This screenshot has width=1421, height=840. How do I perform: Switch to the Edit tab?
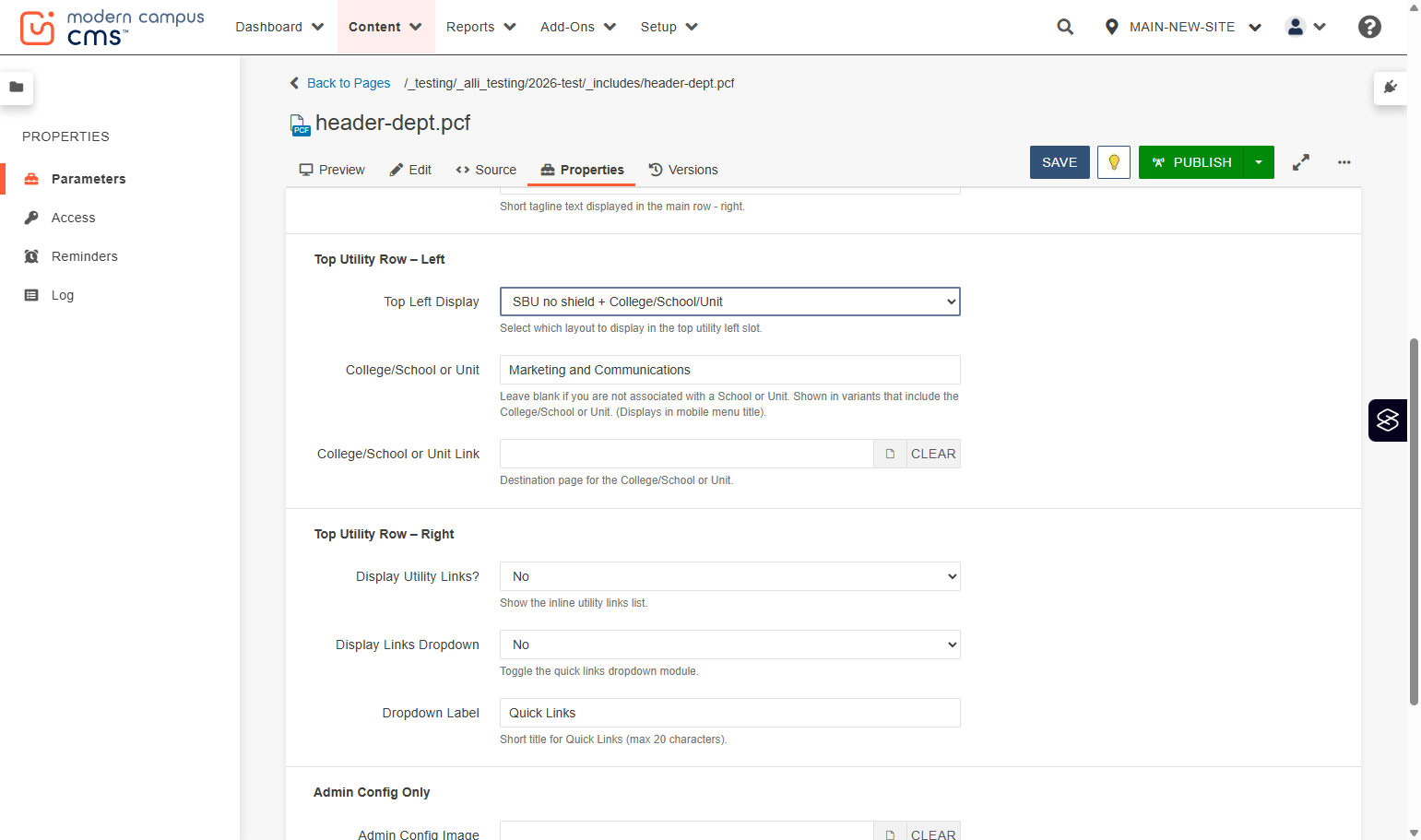click(410, 170)
